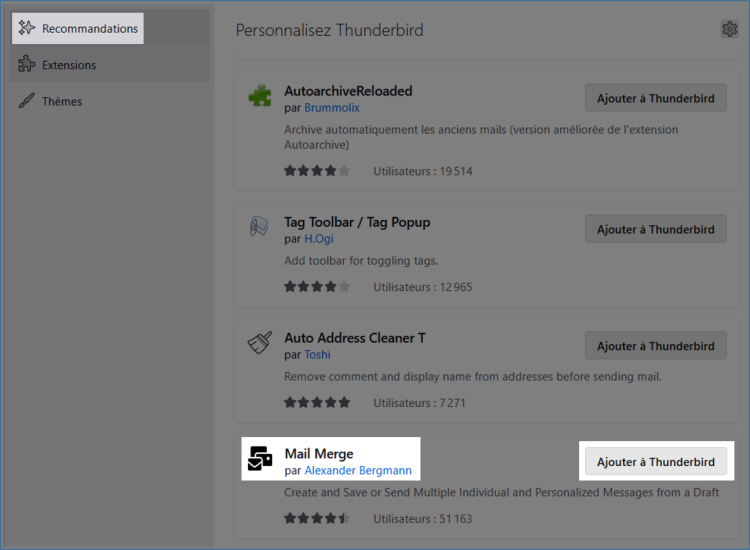The image size is (750, 550).
Task: Switch to the Extensions section
Action: [x=110, y=65]
